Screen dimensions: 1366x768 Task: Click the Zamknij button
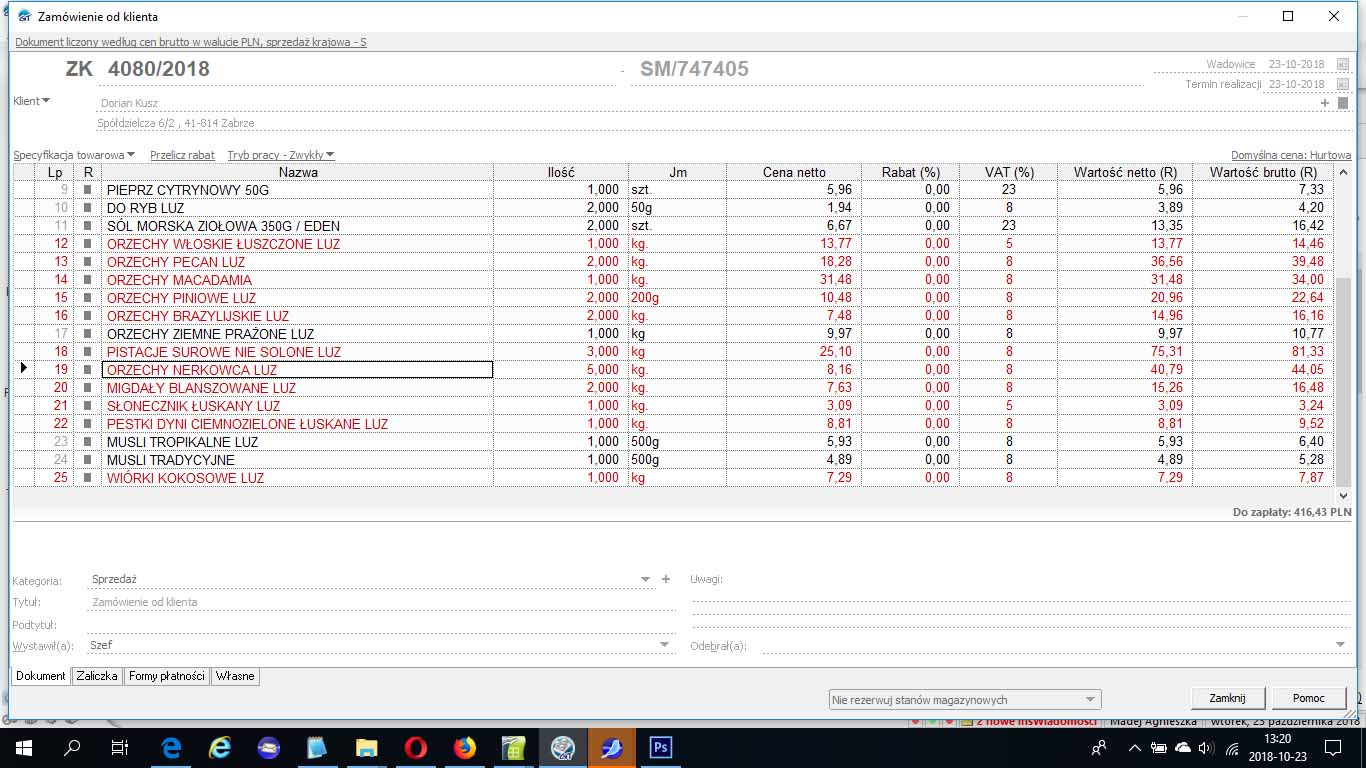coord(1227,698)
